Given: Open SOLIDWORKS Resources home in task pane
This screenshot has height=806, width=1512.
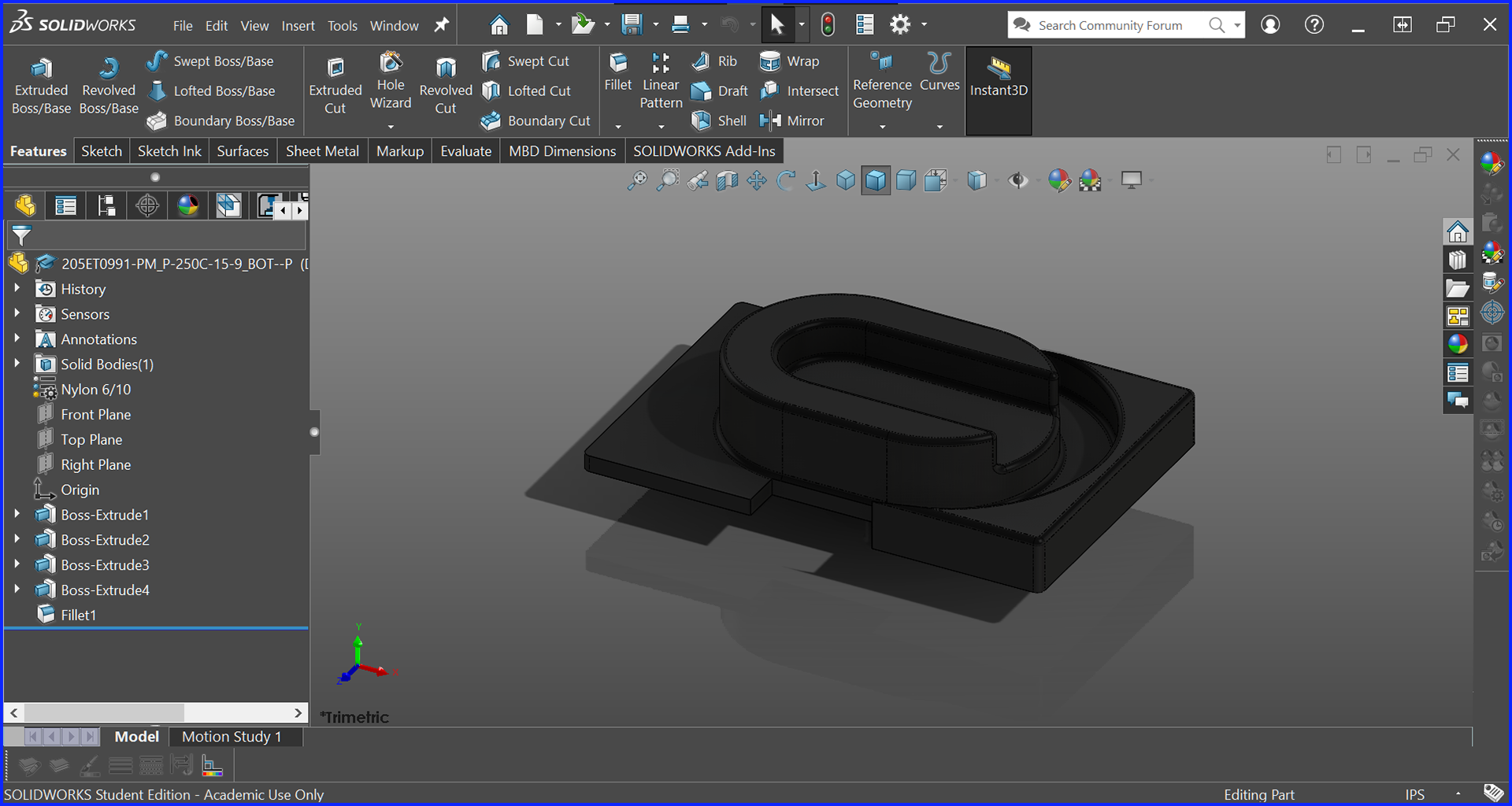Looking at the screenshot, I should pyautogui.click(x=1458, y=232).
